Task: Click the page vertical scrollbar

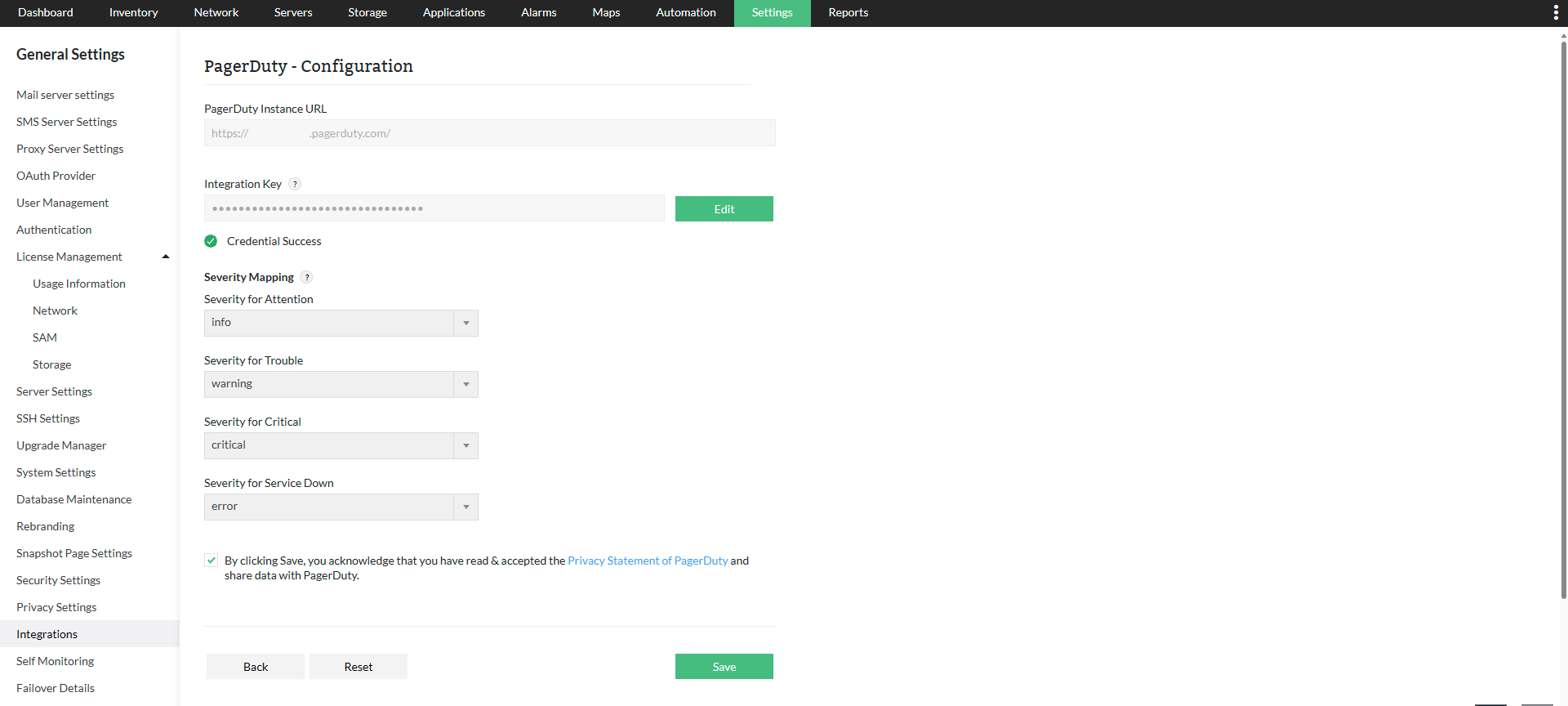Action: (x=1563, y=319)
